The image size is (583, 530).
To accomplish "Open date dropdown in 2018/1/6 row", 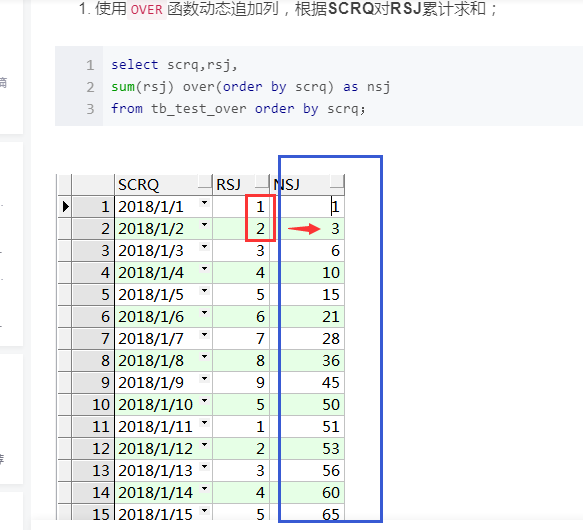I will tap(204, 312).
